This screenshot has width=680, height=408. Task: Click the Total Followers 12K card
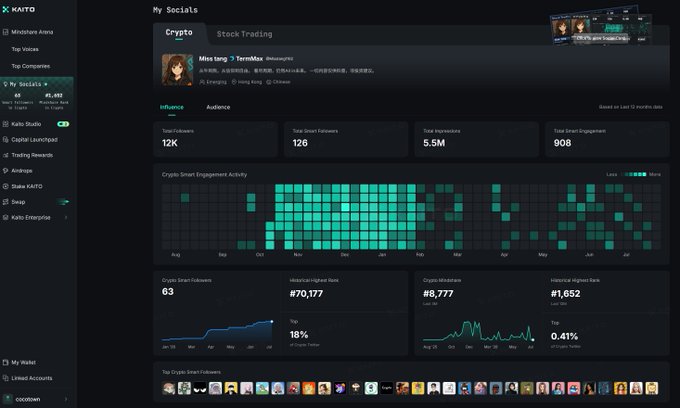[x=216, y=139]
